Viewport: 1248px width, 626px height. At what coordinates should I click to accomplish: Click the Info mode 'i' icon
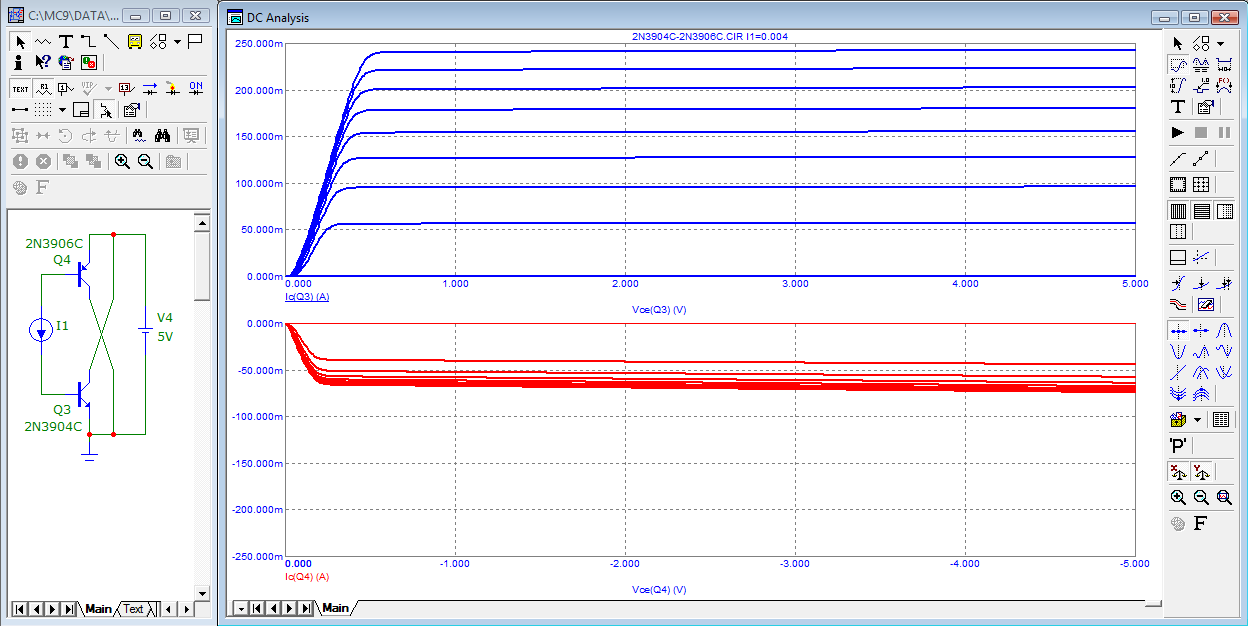click(x=20, y=62)
